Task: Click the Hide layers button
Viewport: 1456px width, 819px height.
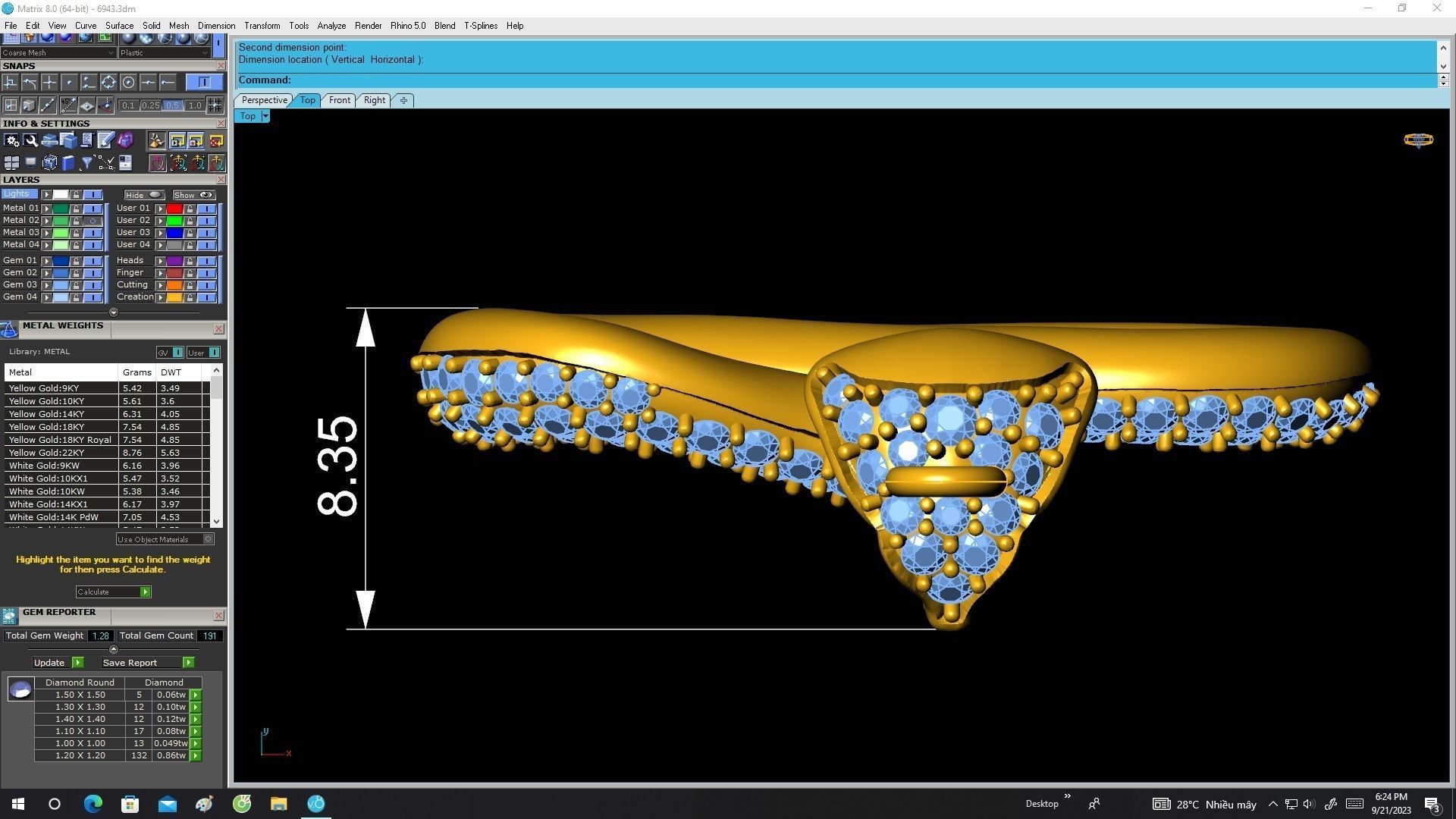Action: 144,196
